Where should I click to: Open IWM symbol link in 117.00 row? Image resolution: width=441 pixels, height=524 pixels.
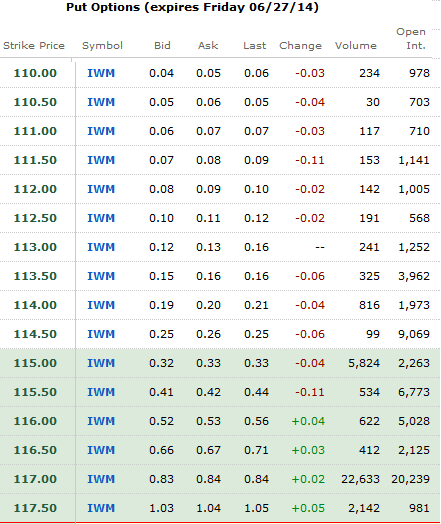pyautogui.click(x=101, y=479)
